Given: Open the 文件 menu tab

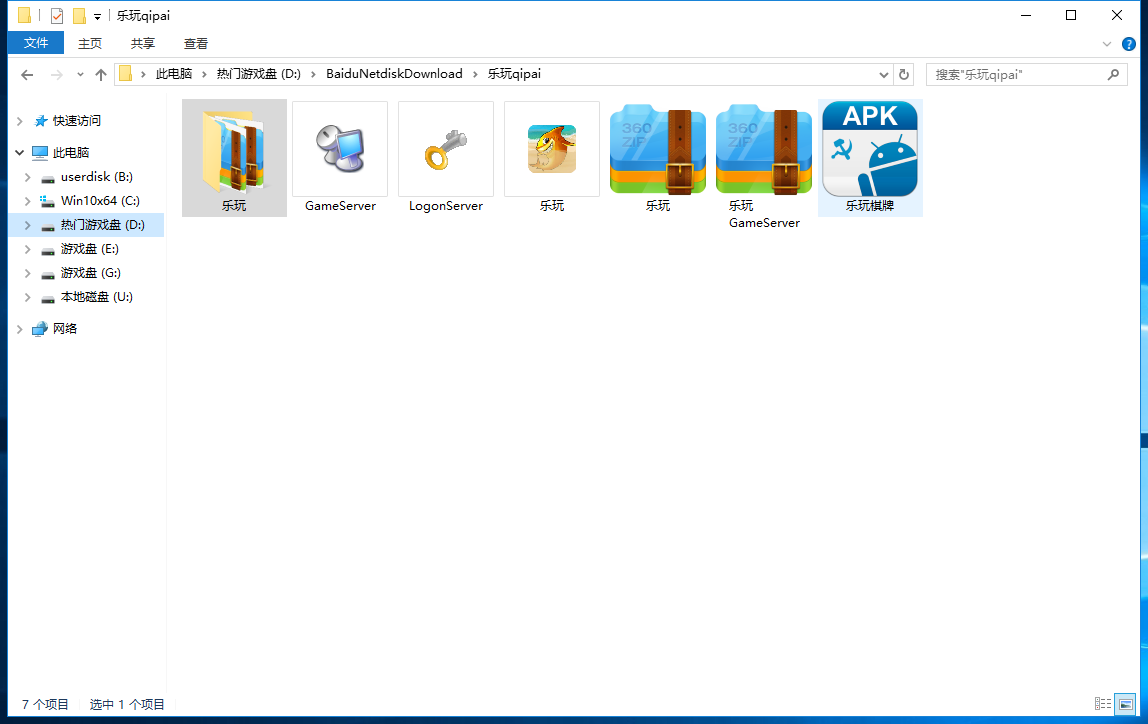Looking at the screenshot, I should [36, 43].
